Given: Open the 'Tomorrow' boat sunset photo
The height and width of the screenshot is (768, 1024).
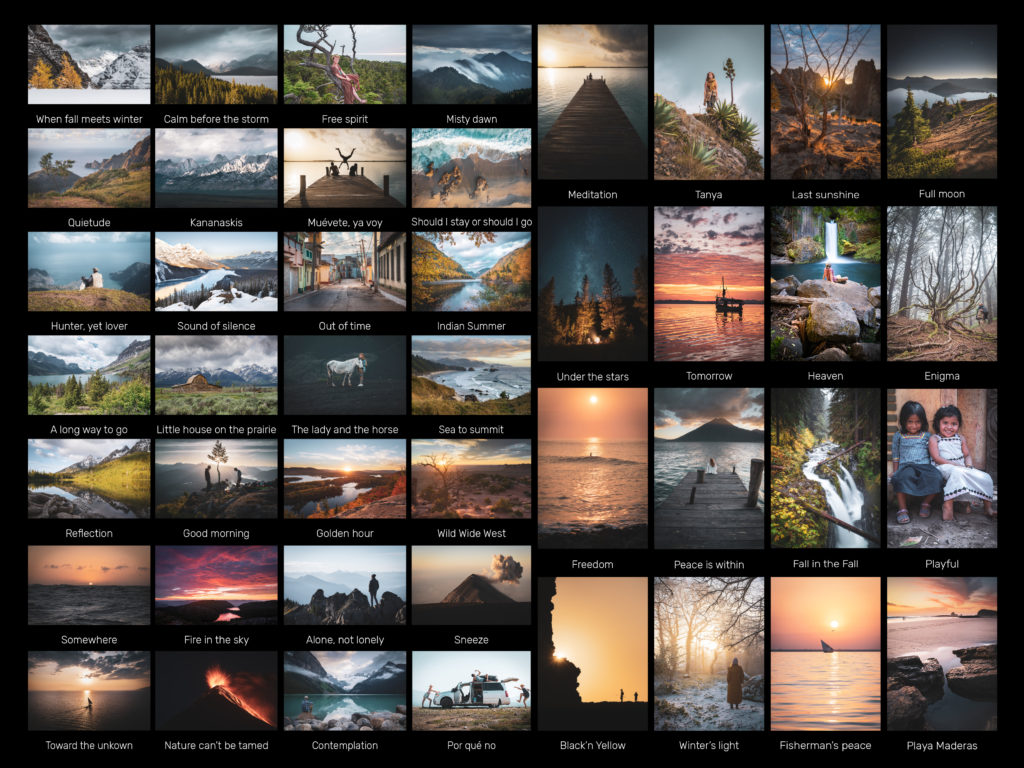Looking at the screenshot, I should click(x=709, y=284).
